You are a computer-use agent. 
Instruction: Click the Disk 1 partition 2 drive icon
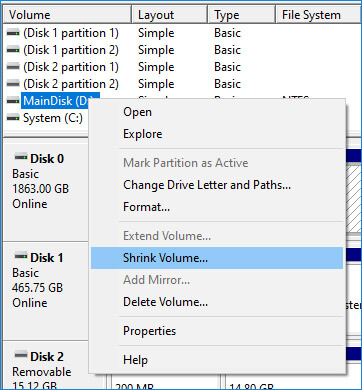click(13, 50)
